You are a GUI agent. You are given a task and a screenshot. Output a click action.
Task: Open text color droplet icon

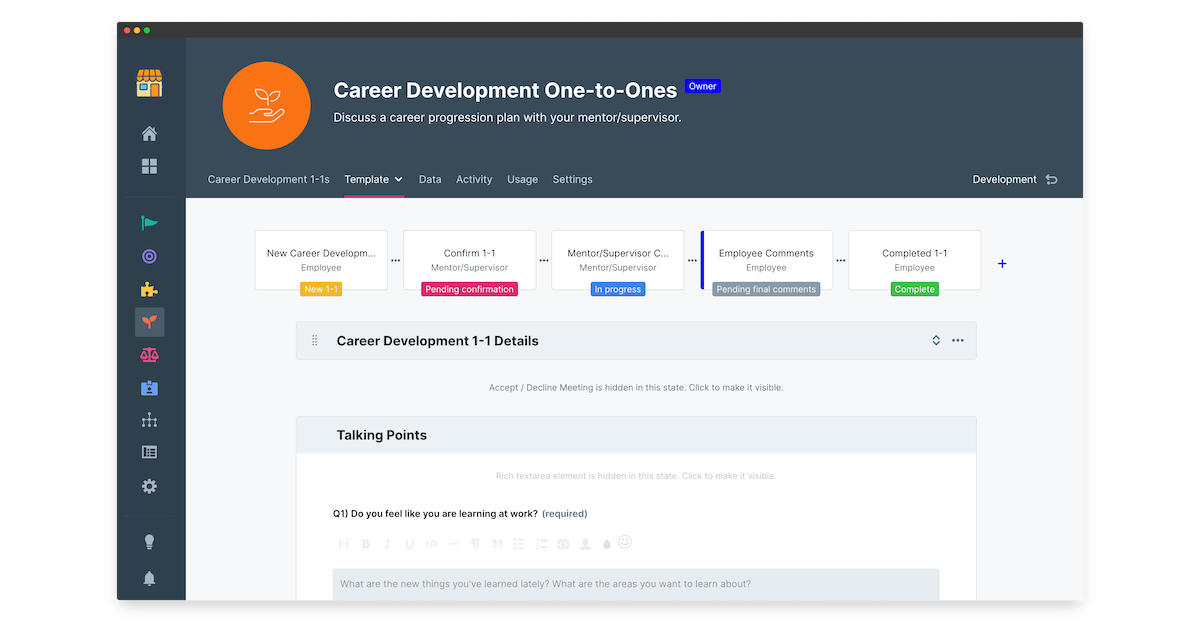click(x=607, y=545)
